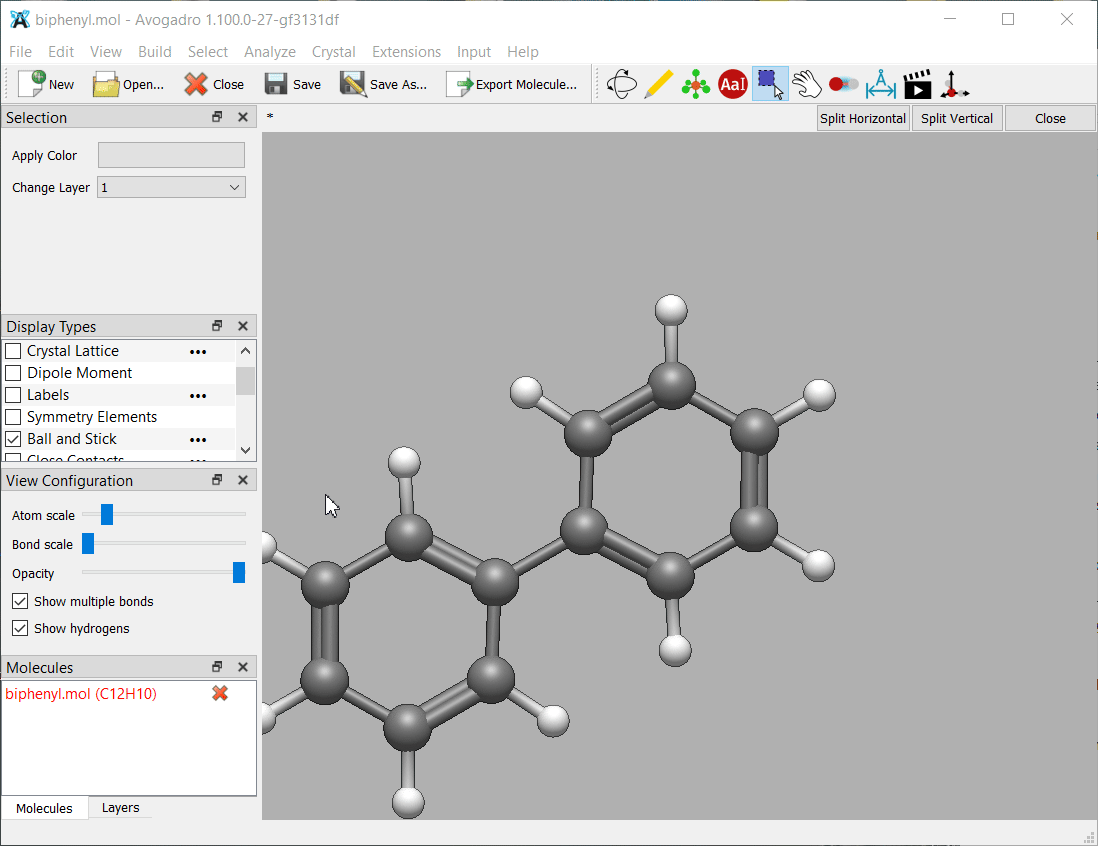
Task: Open the Edit menu
Action: tap(61, 52)
